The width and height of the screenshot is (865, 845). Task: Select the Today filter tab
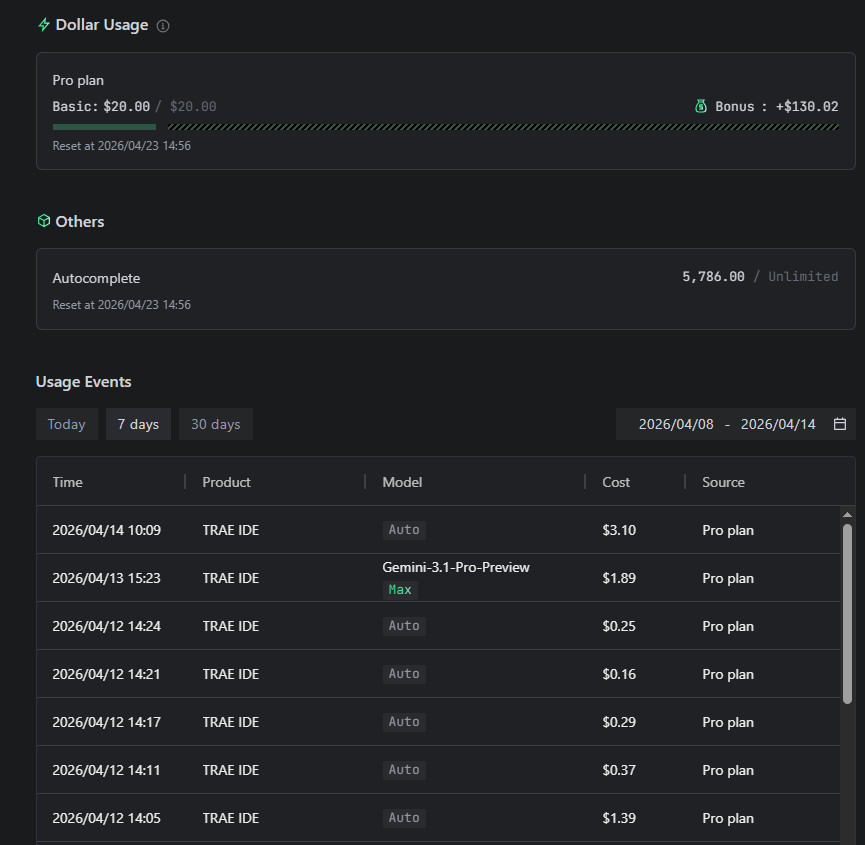[x=67, y=424]
